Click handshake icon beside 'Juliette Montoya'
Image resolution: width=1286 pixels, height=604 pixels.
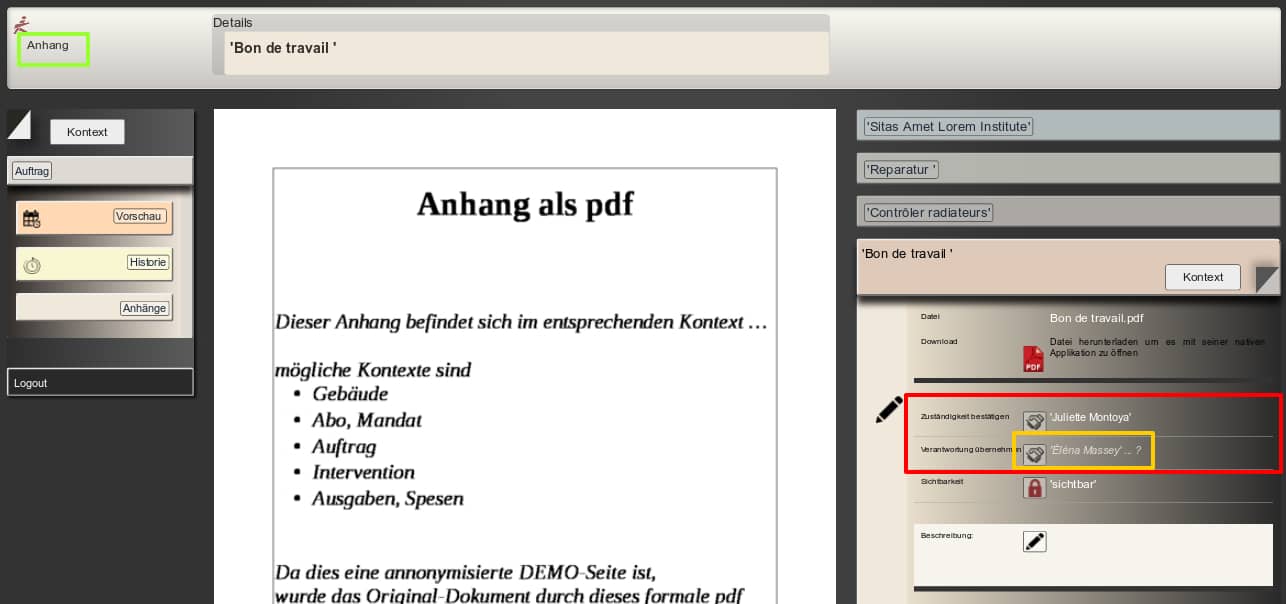1034,421
